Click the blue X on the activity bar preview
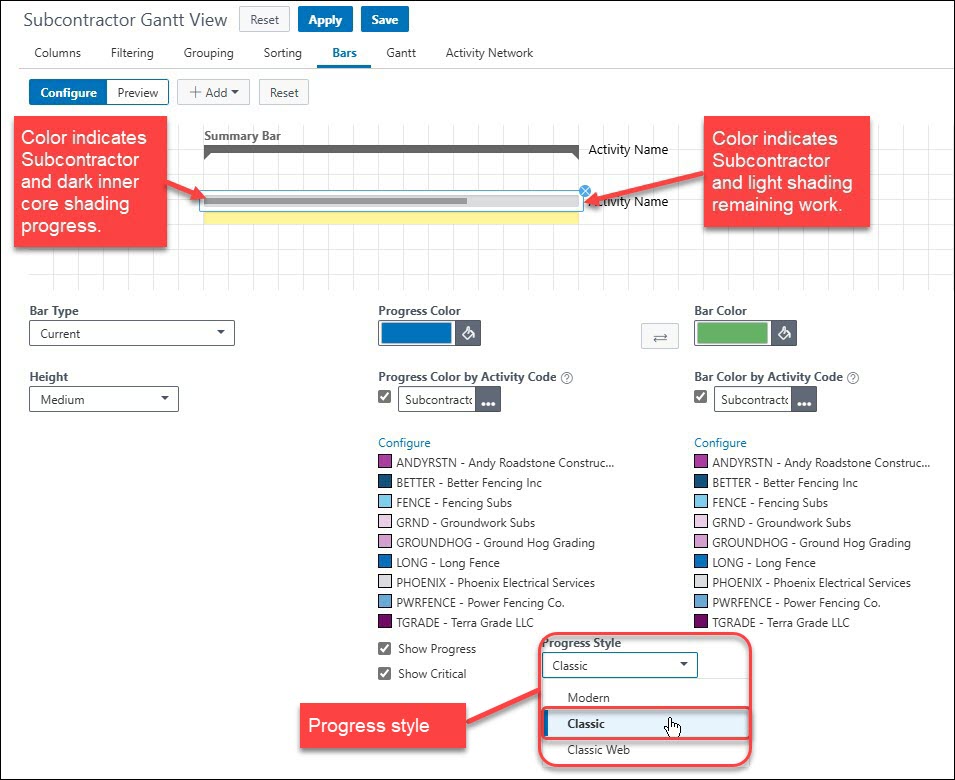 click(x=584, y=191)
